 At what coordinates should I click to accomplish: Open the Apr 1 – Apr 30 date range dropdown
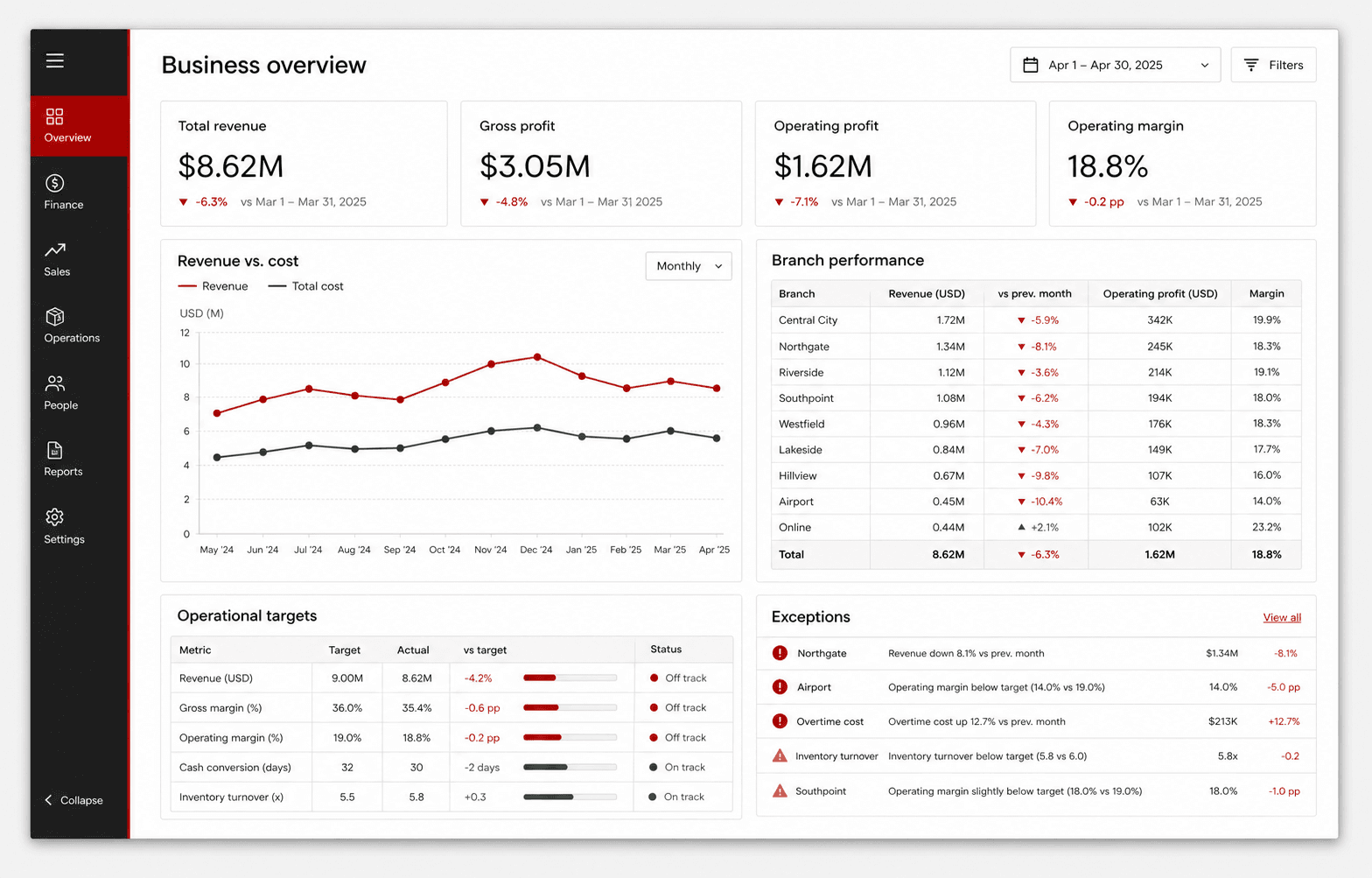(1115, 65)
